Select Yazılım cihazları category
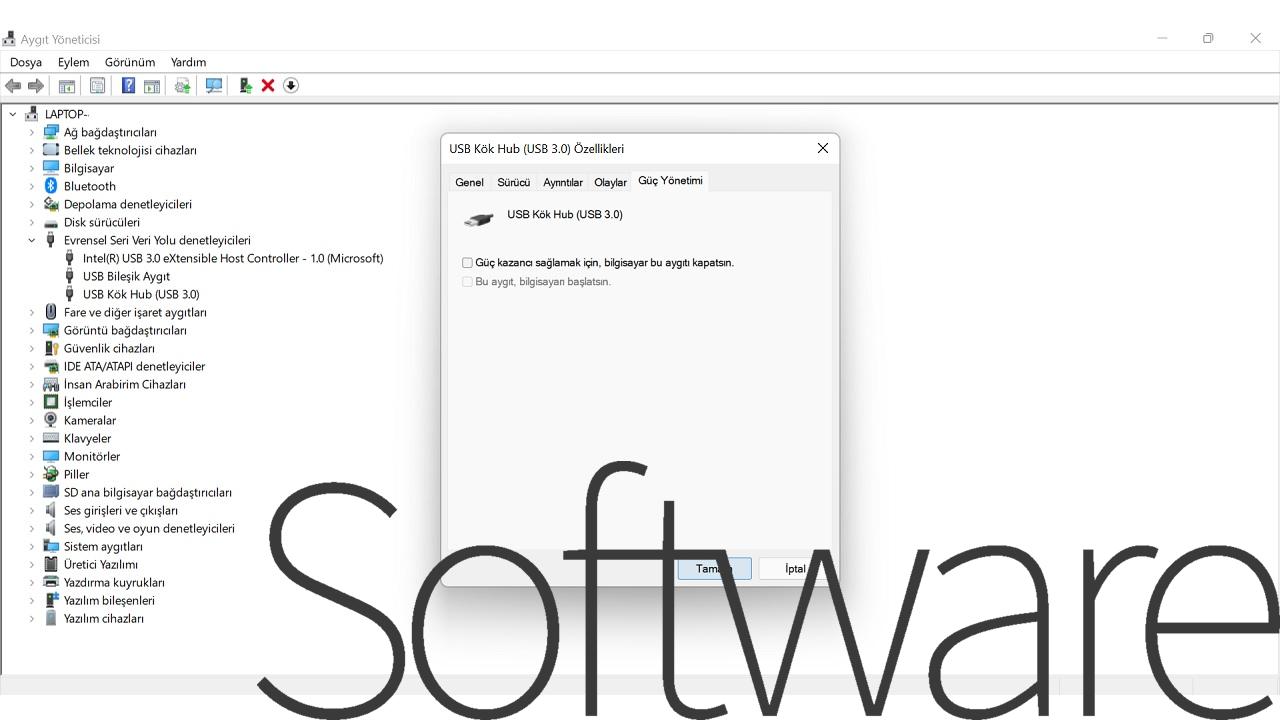 click(x=104, y=618)
